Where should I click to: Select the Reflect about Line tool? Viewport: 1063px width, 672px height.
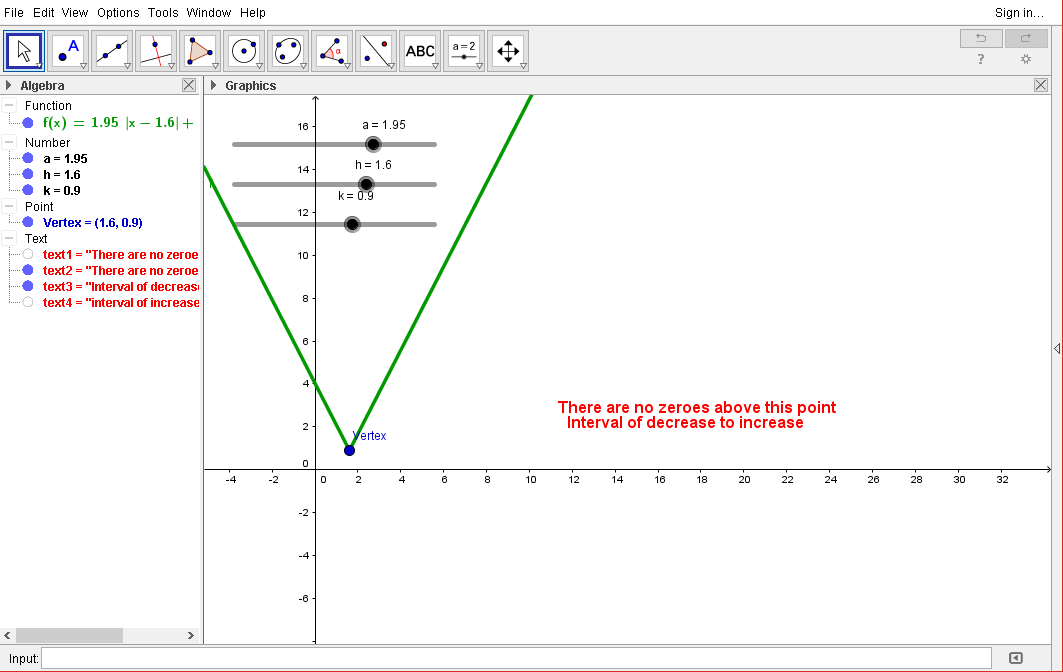click(x=376, y=51)
